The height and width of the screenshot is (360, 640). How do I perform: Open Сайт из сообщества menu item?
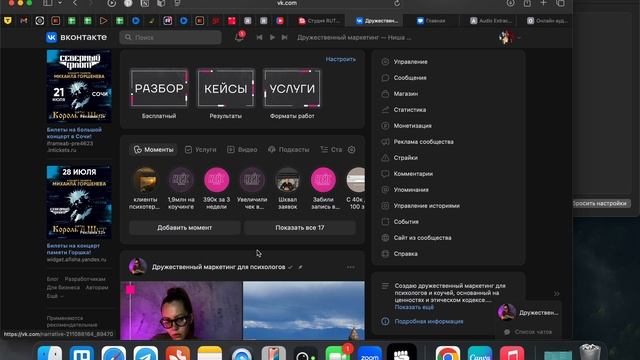[422, 238]
